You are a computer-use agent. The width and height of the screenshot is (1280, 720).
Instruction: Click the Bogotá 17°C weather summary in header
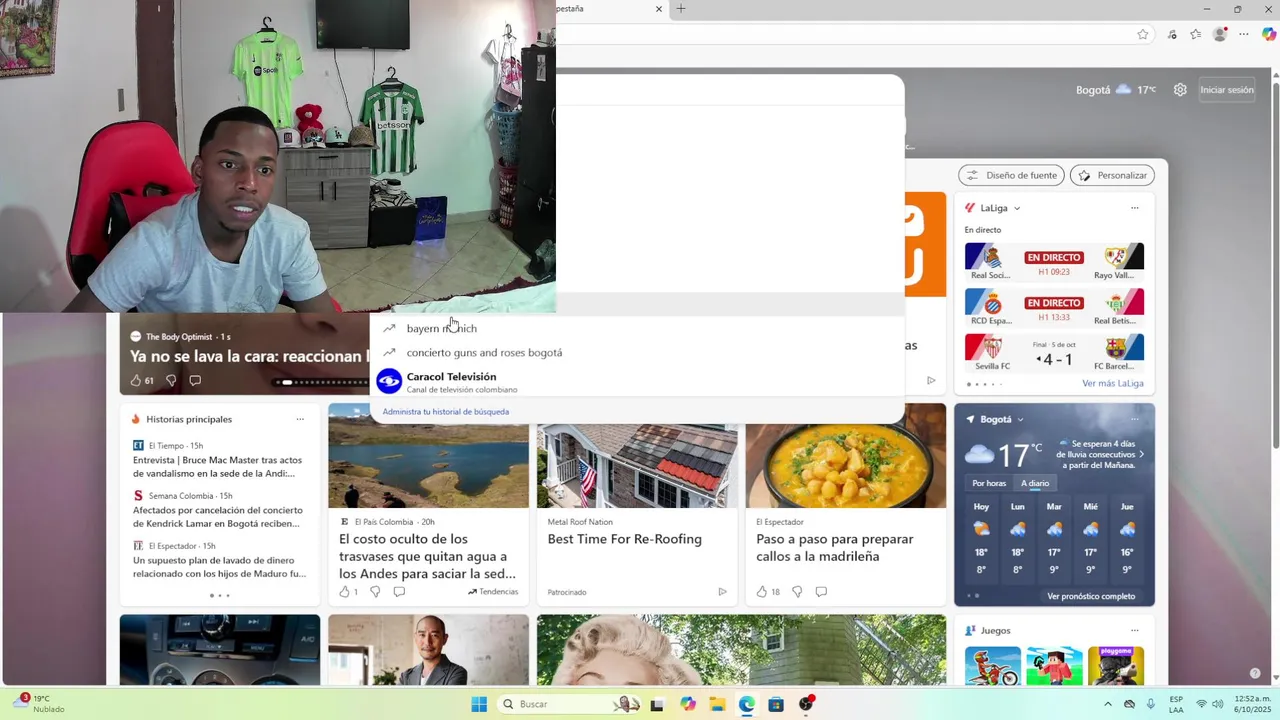1116,90
